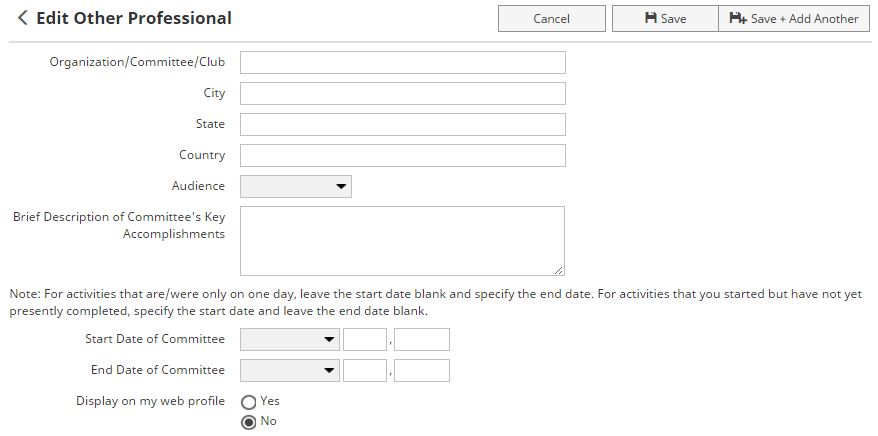Click the End Date year field
Screen dimensions: 878x436
click(422, 370)
